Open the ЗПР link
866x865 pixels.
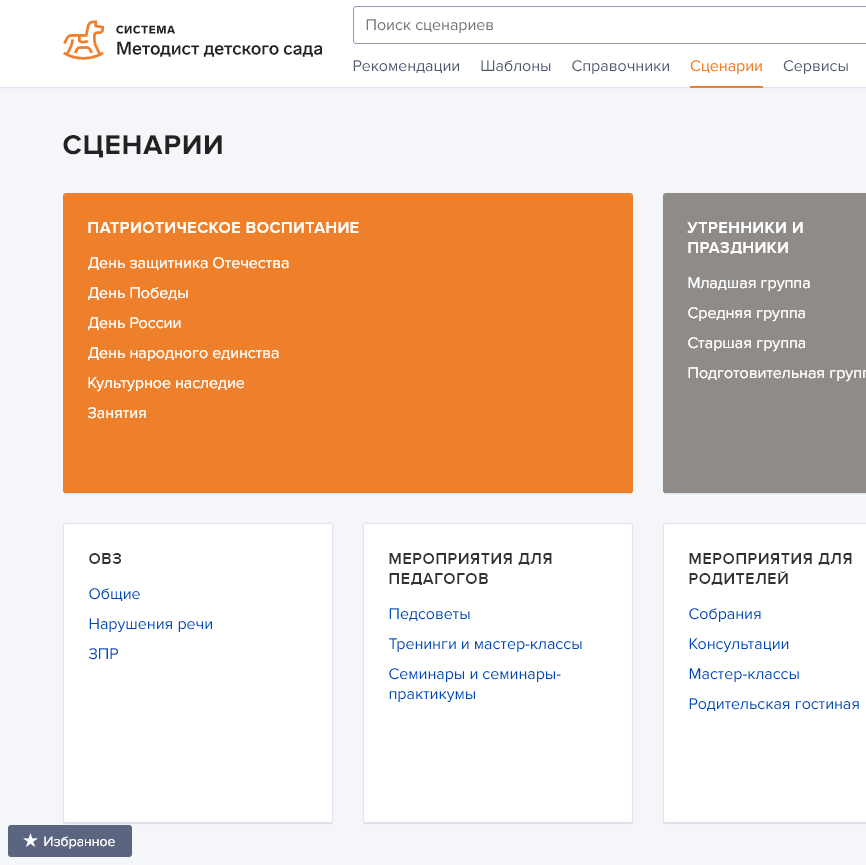pos(103,653)
